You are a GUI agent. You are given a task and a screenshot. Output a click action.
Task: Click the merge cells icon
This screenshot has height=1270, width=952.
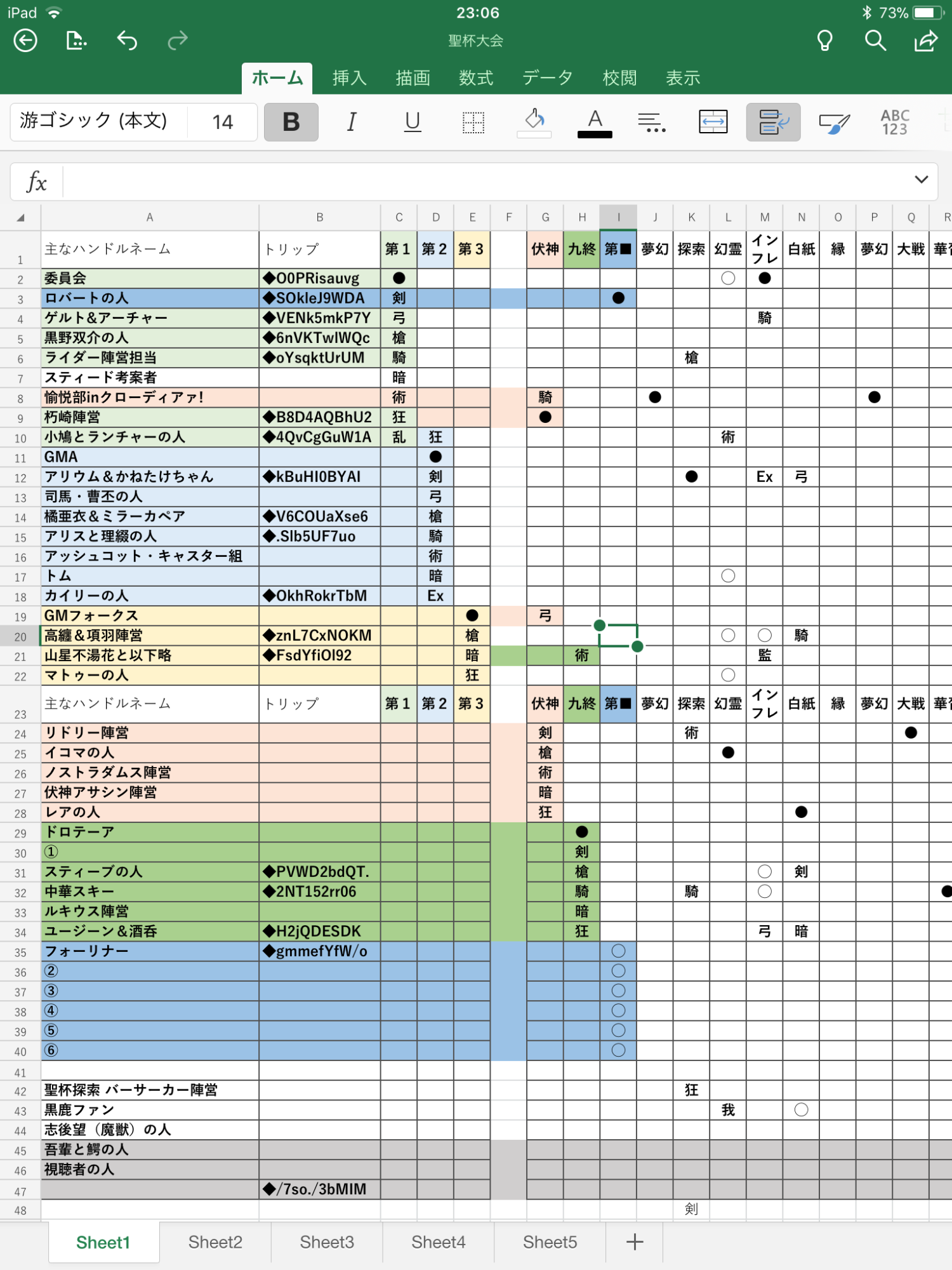713,122
